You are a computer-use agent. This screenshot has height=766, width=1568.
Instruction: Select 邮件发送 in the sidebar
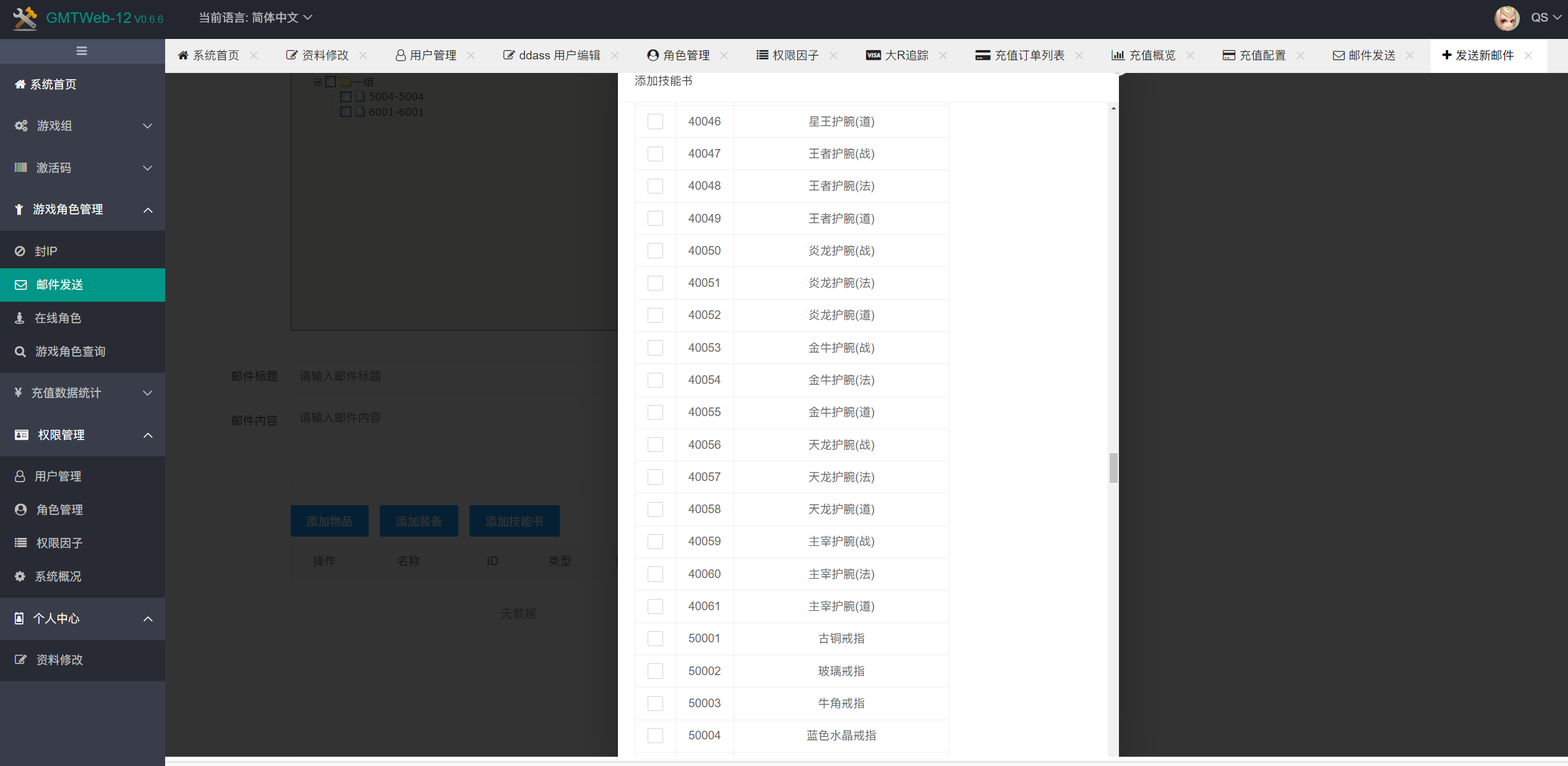pyautogui.click(x=59, y=285)
